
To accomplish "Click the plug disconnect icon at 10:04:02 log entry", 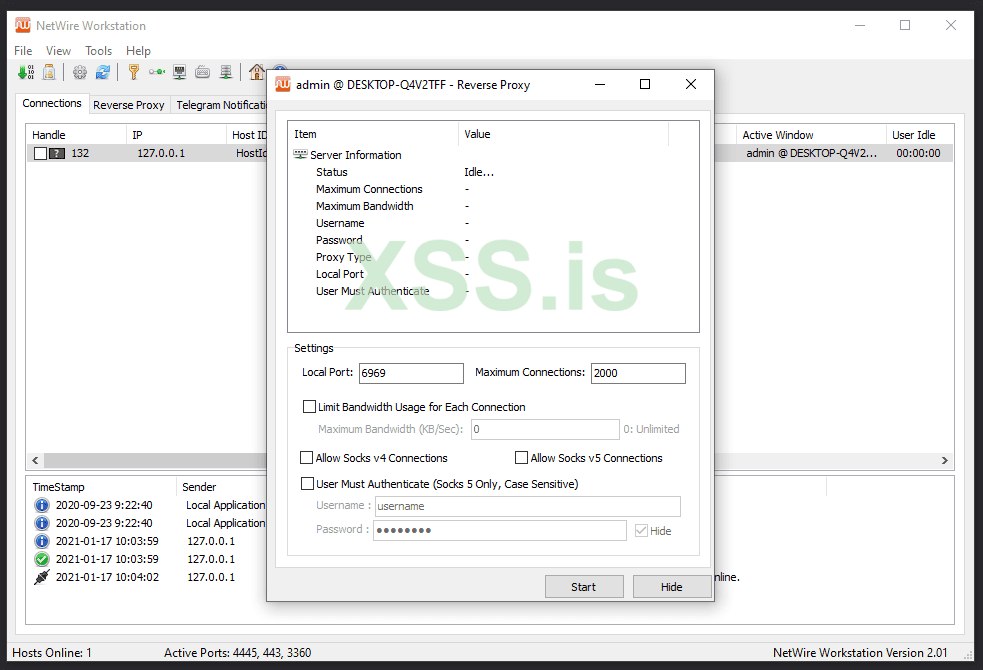I will pyautogui.click(x=41, y=577).
